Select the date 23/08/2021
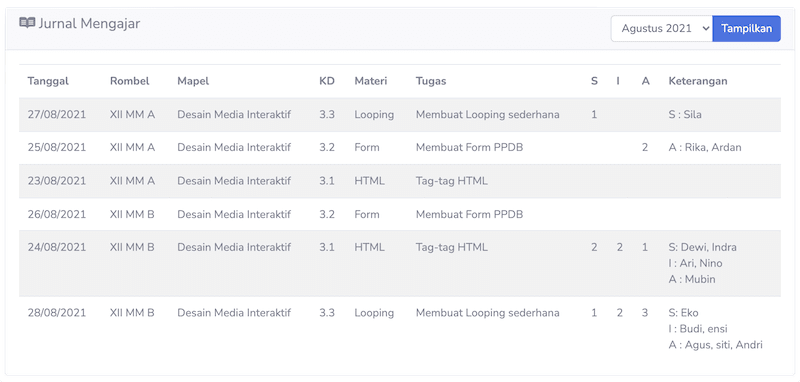Viewport: 800px width, 382px height. pos(57,181)
